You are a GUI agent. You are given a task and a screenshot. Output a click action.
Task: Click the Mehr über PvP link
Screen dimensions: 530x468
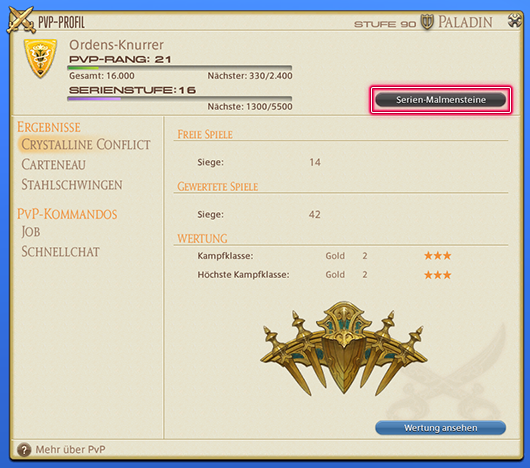[70, 450]
